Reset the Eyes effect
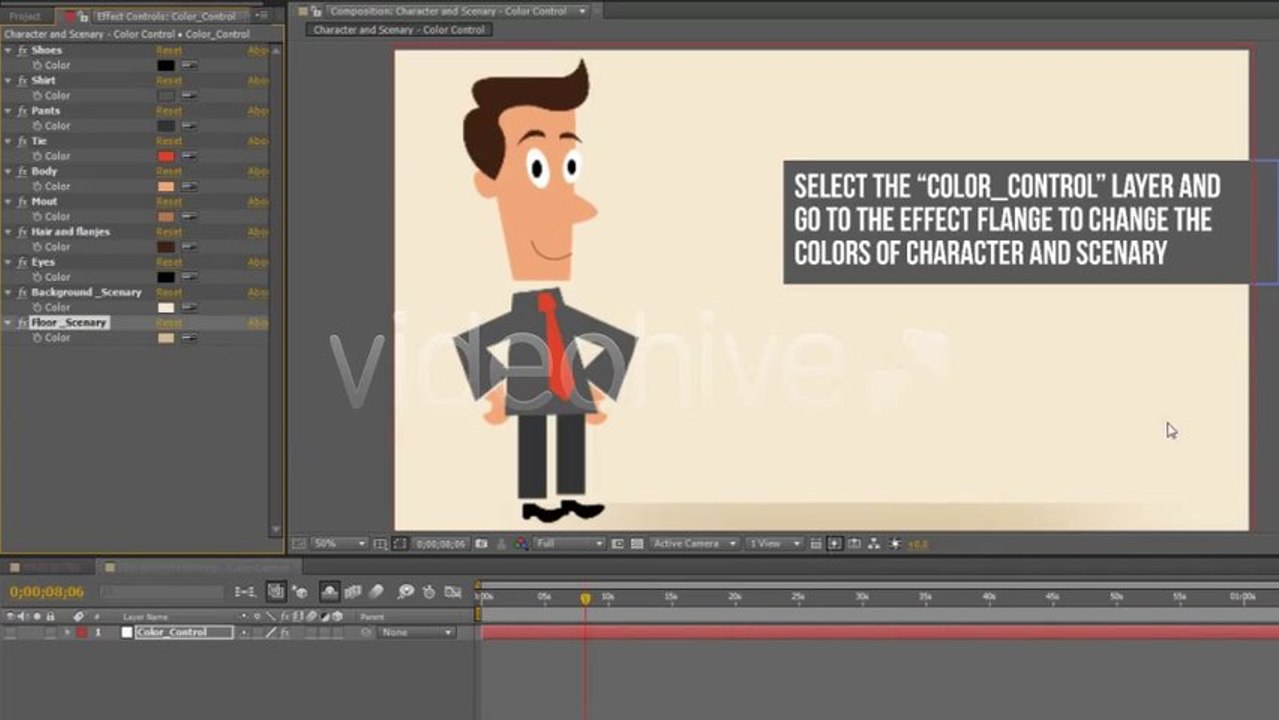The width and height of the screenshot is (1279, 720). coord(169,262)
